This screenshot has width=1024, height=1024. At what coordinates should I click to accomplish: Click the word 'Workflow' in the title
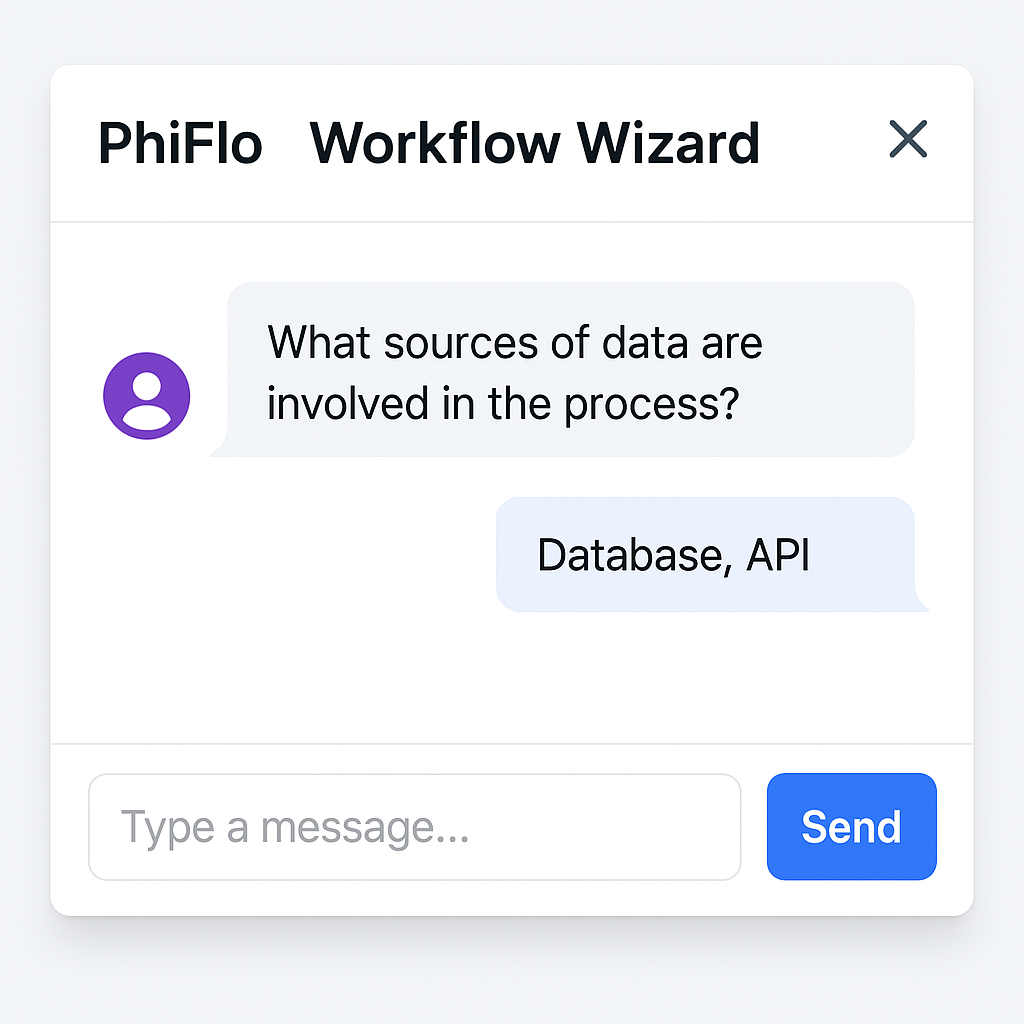click(x=433, y=143)
